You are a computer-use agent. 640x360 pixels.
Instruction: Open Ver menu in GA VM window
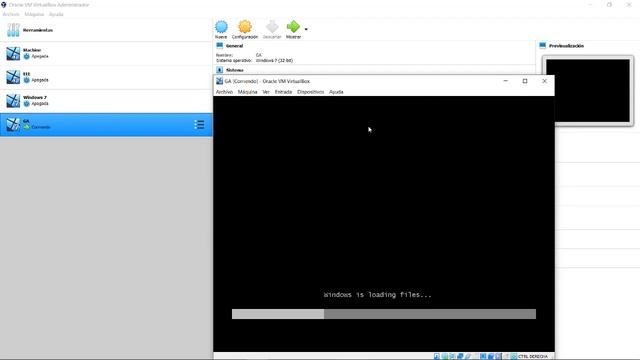[266, 92]
